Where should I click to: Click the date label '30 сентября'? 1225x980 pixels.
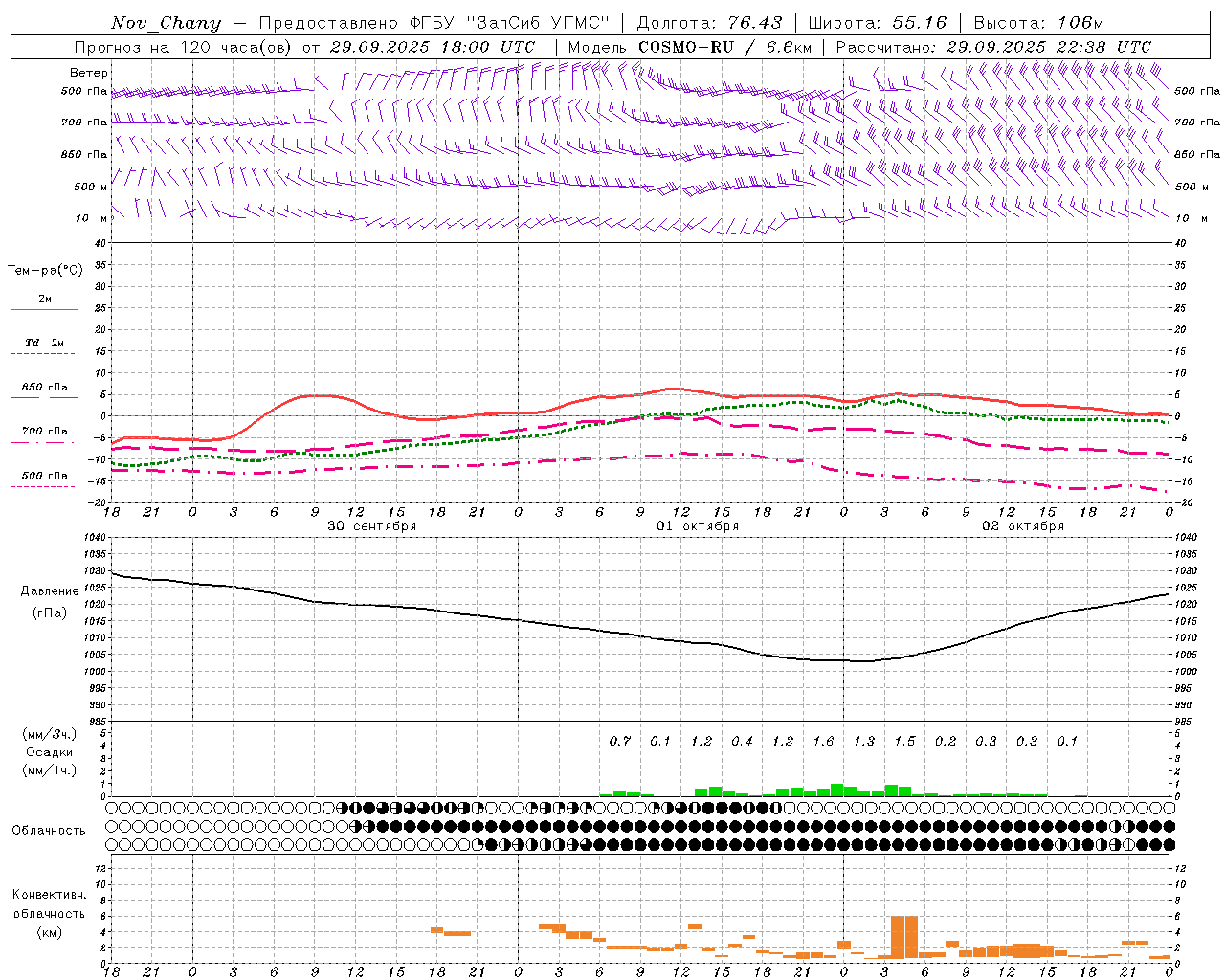coord(371,526)
